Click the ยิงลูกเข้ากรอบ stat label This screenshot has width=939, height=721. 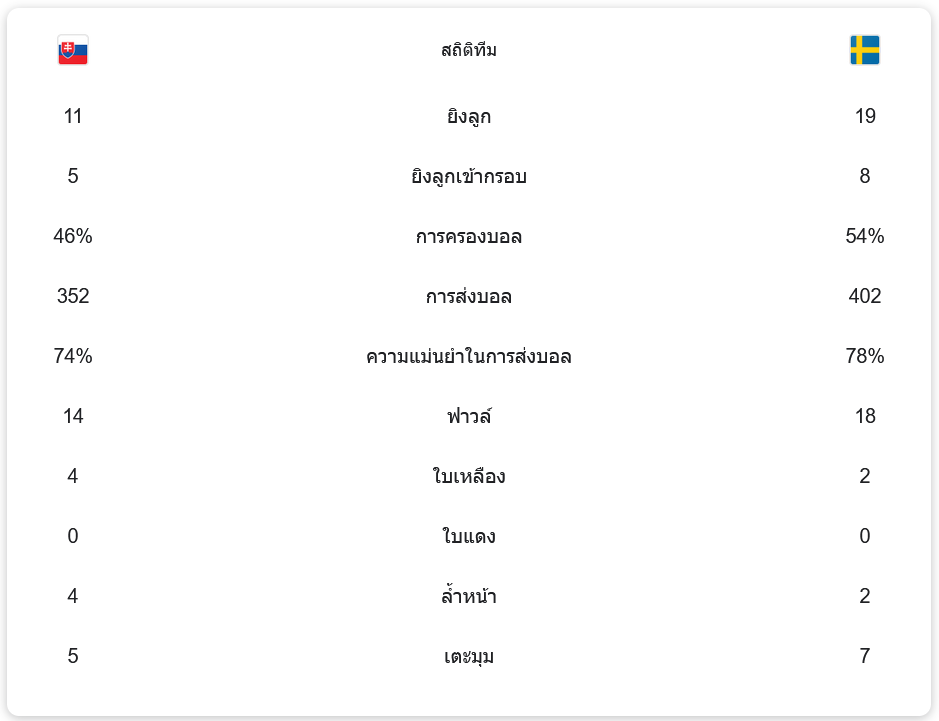coord(468,177)
